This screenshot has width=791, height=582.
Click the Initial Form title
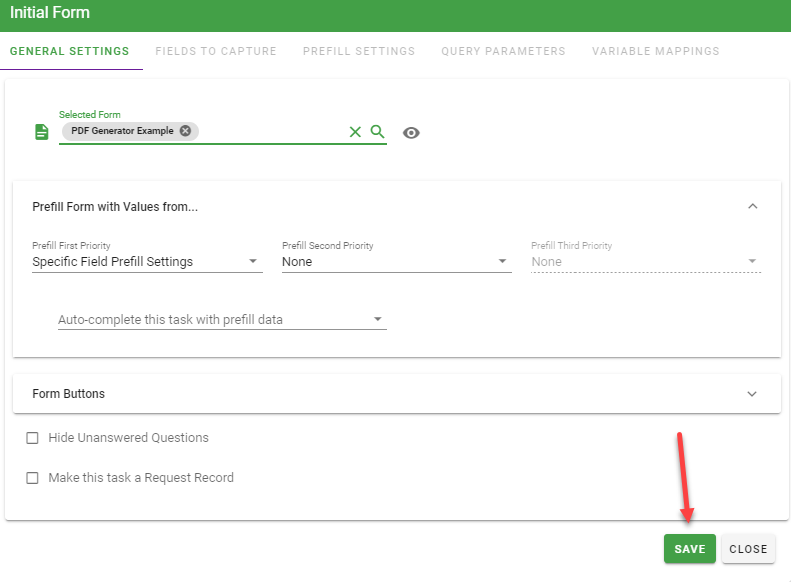tap(50, 13)
